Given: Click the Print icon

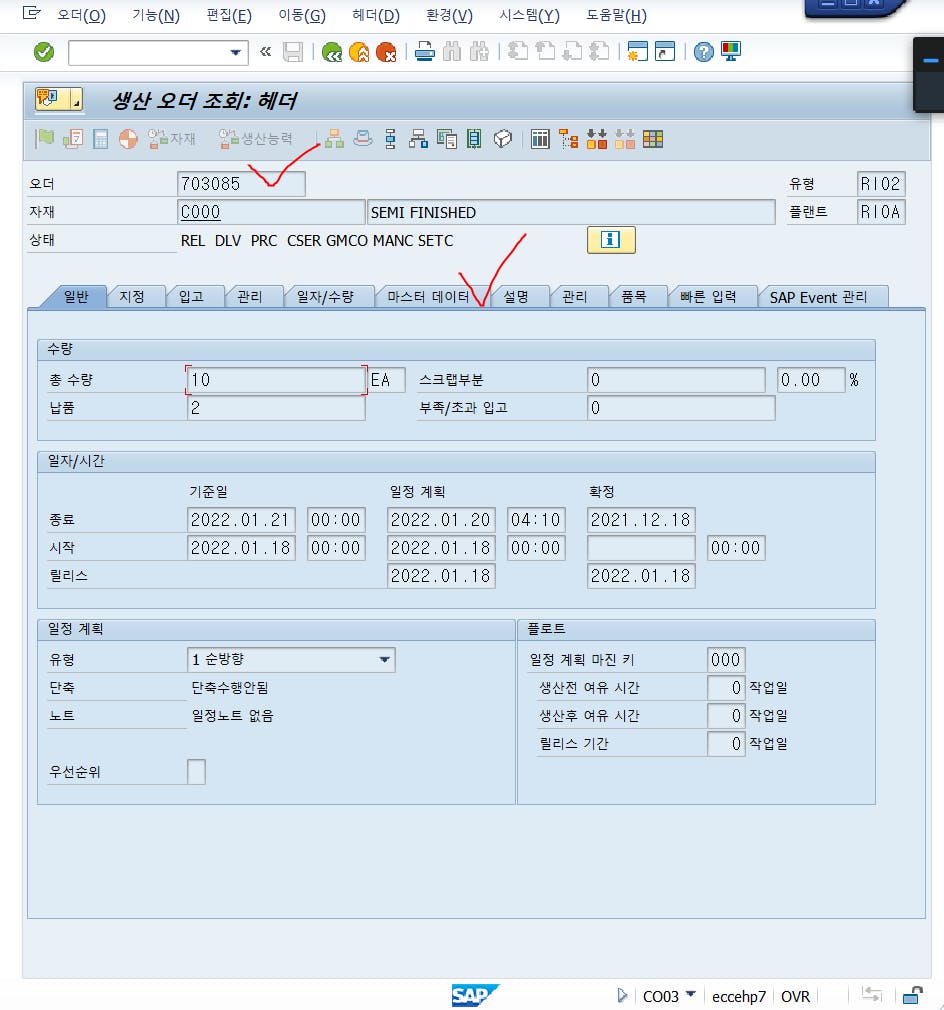Looking at the screenshot, I should pos(424,52).
